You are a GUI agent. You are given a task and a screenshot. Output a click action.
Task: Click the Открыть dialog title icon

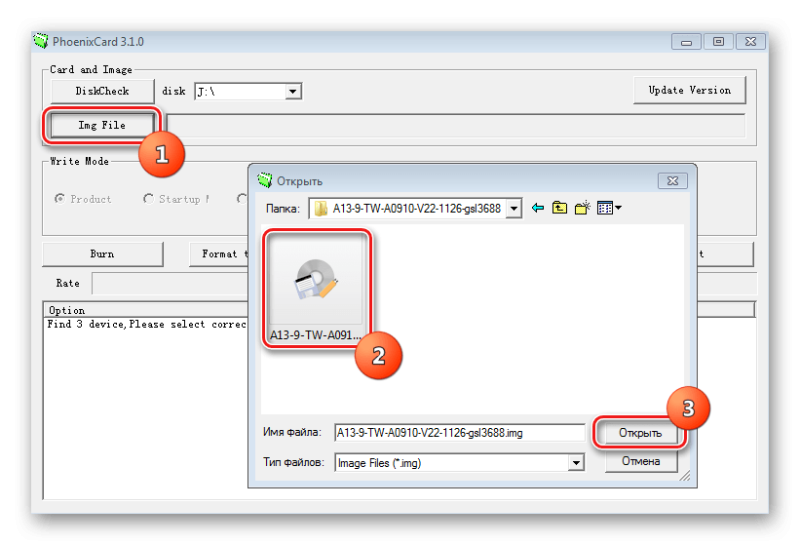point(265,180)
